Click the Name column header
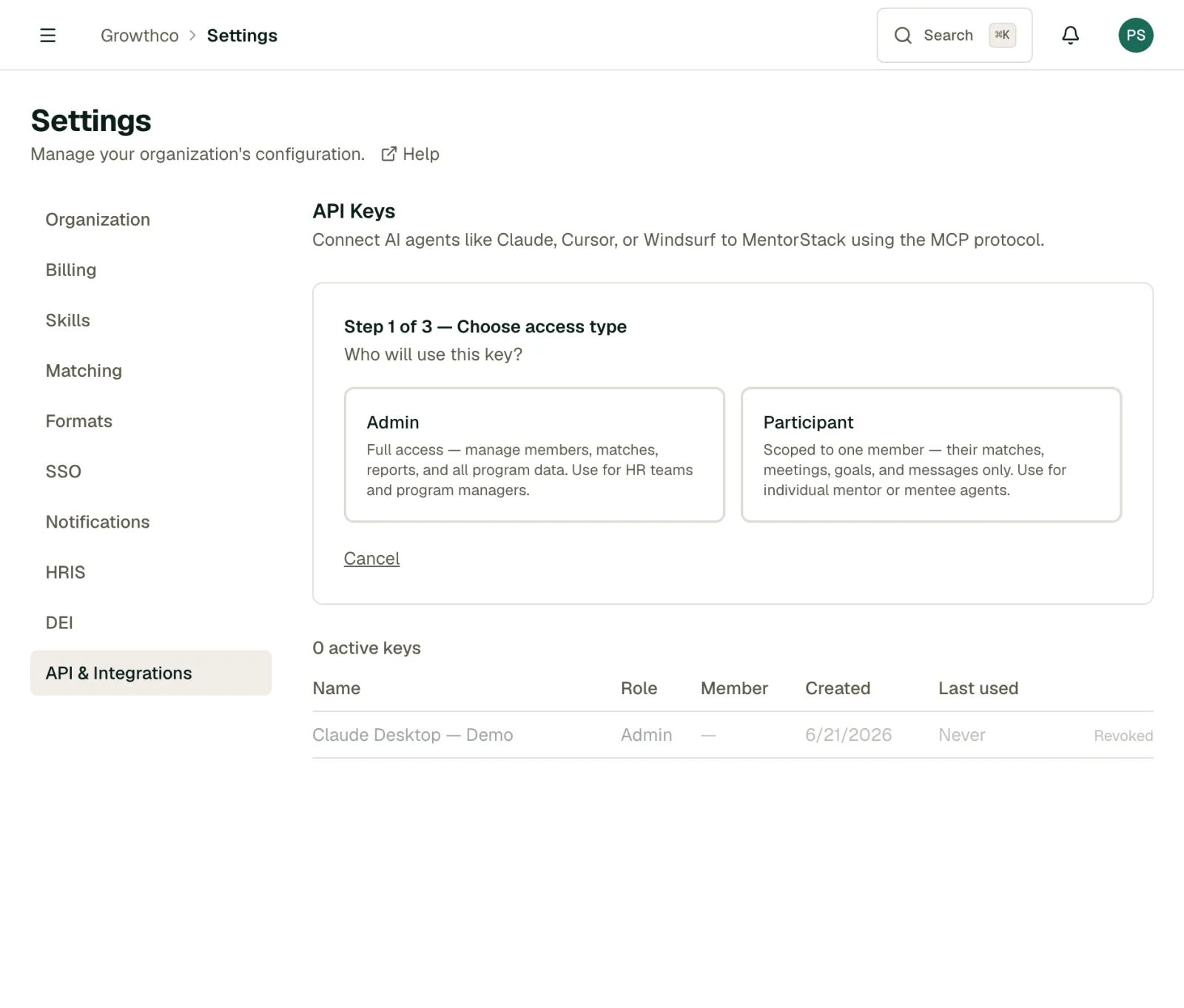The width and height of the screenshot is (1184, 1008). (x=336, y=688)
